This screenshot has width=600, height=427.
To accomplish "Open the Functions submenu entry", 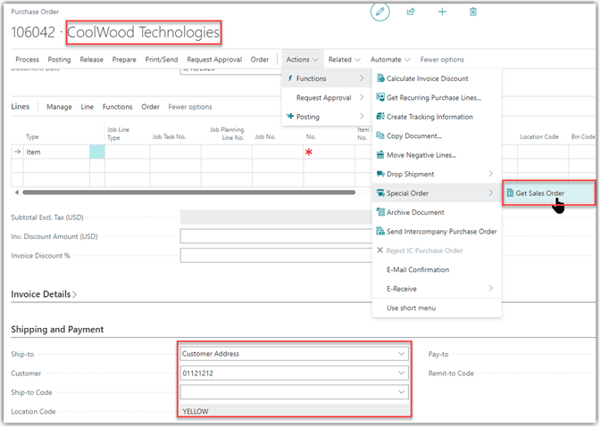I will [x=326, y=78].
